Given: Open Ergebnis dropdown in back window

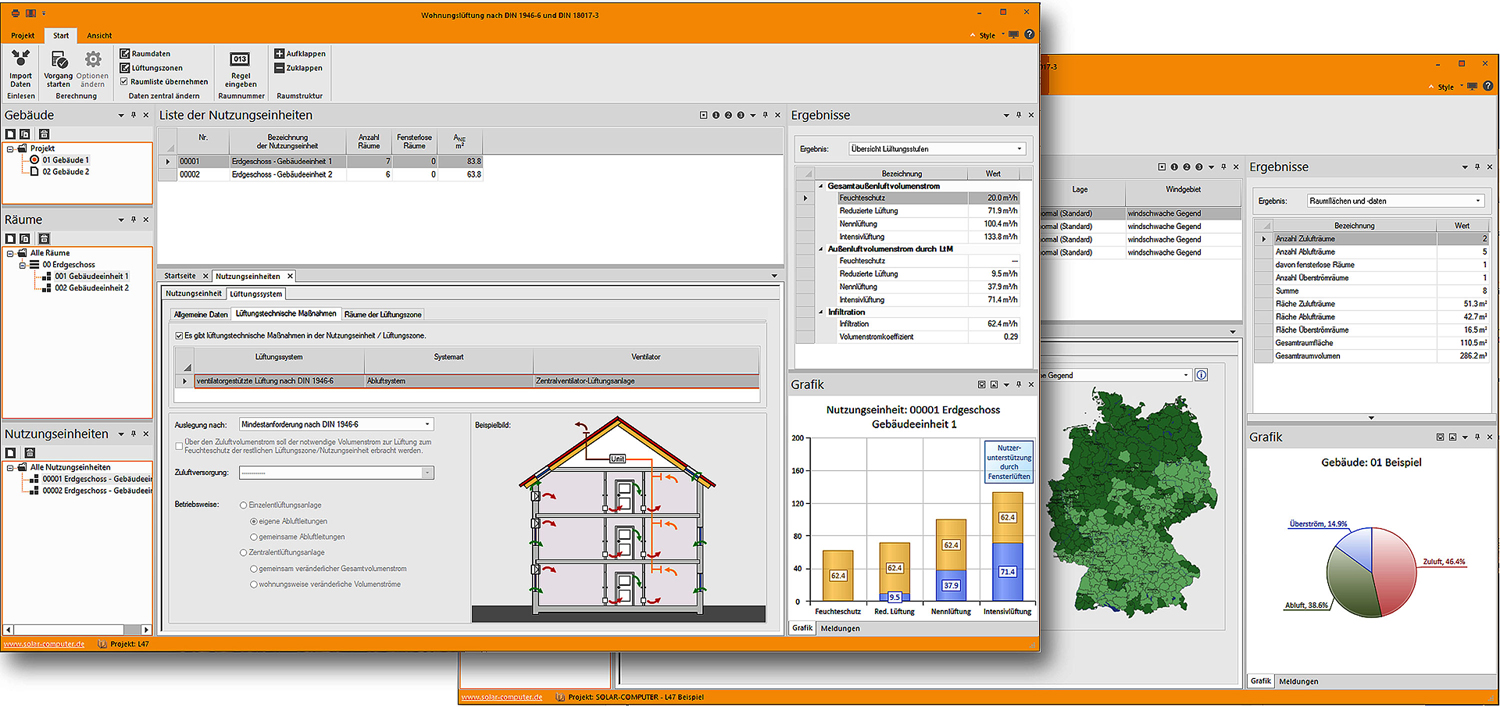Looking at the screenshot, I should 1396,200.
